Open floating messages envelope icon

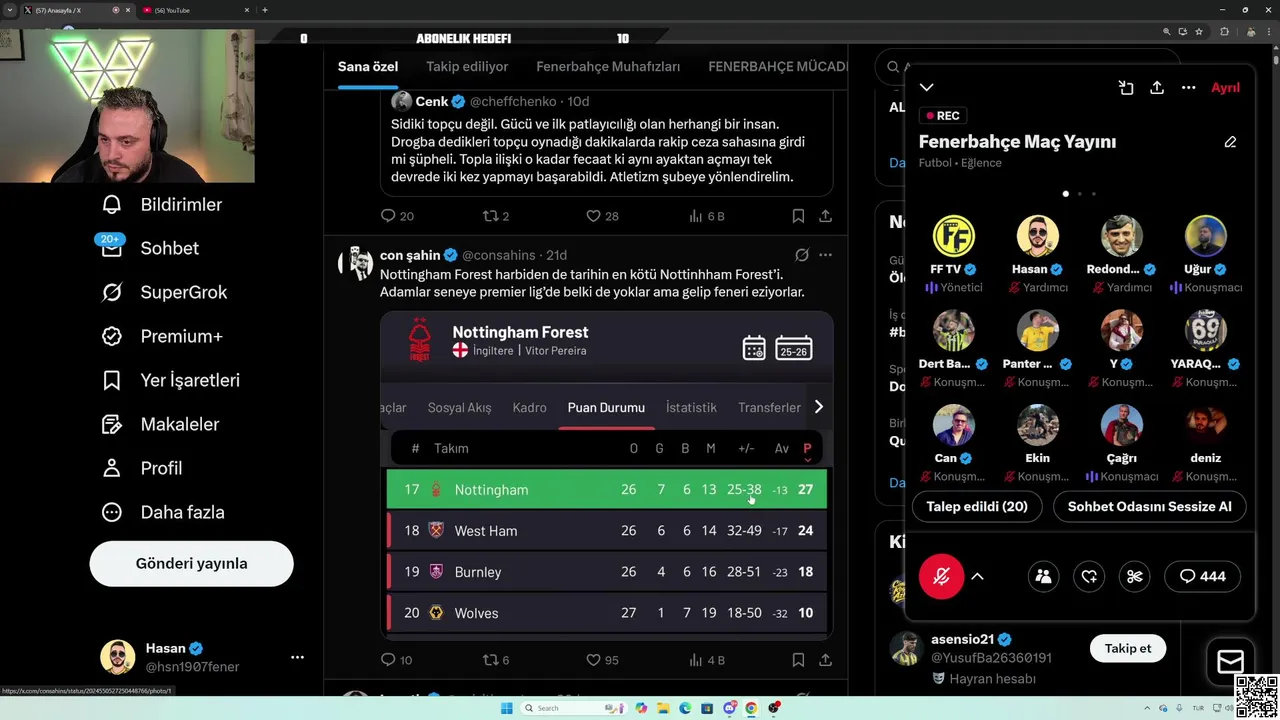pos(1230,661)
